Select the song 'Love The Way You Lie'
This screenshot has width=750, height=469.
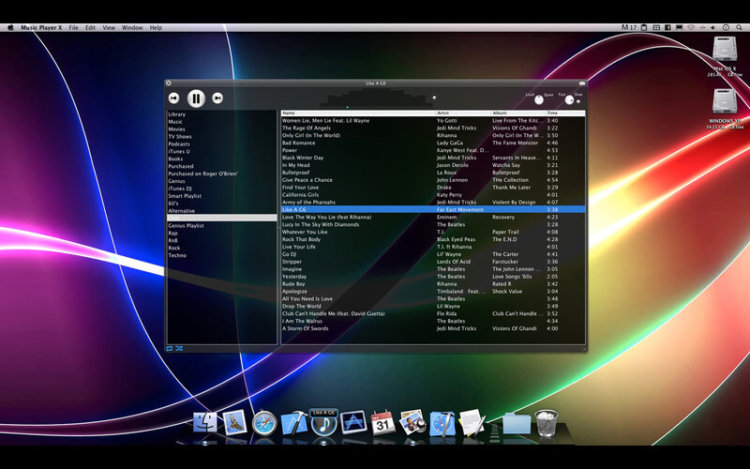coord(433,217)
